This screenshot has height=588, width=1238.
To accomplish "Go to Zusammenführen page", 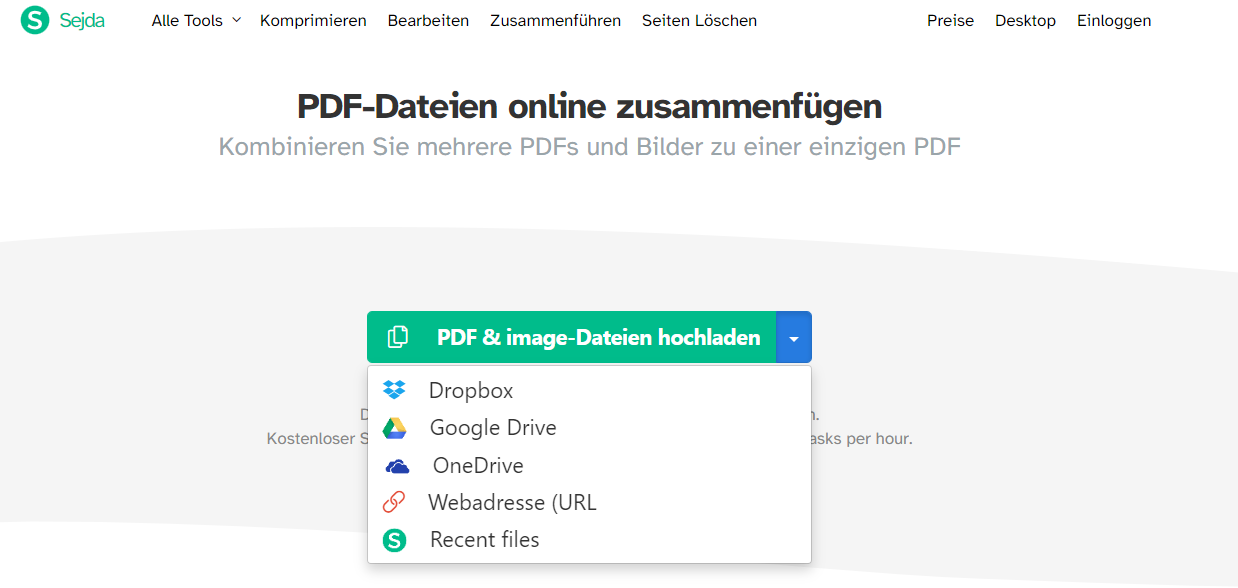I will 555,20.
